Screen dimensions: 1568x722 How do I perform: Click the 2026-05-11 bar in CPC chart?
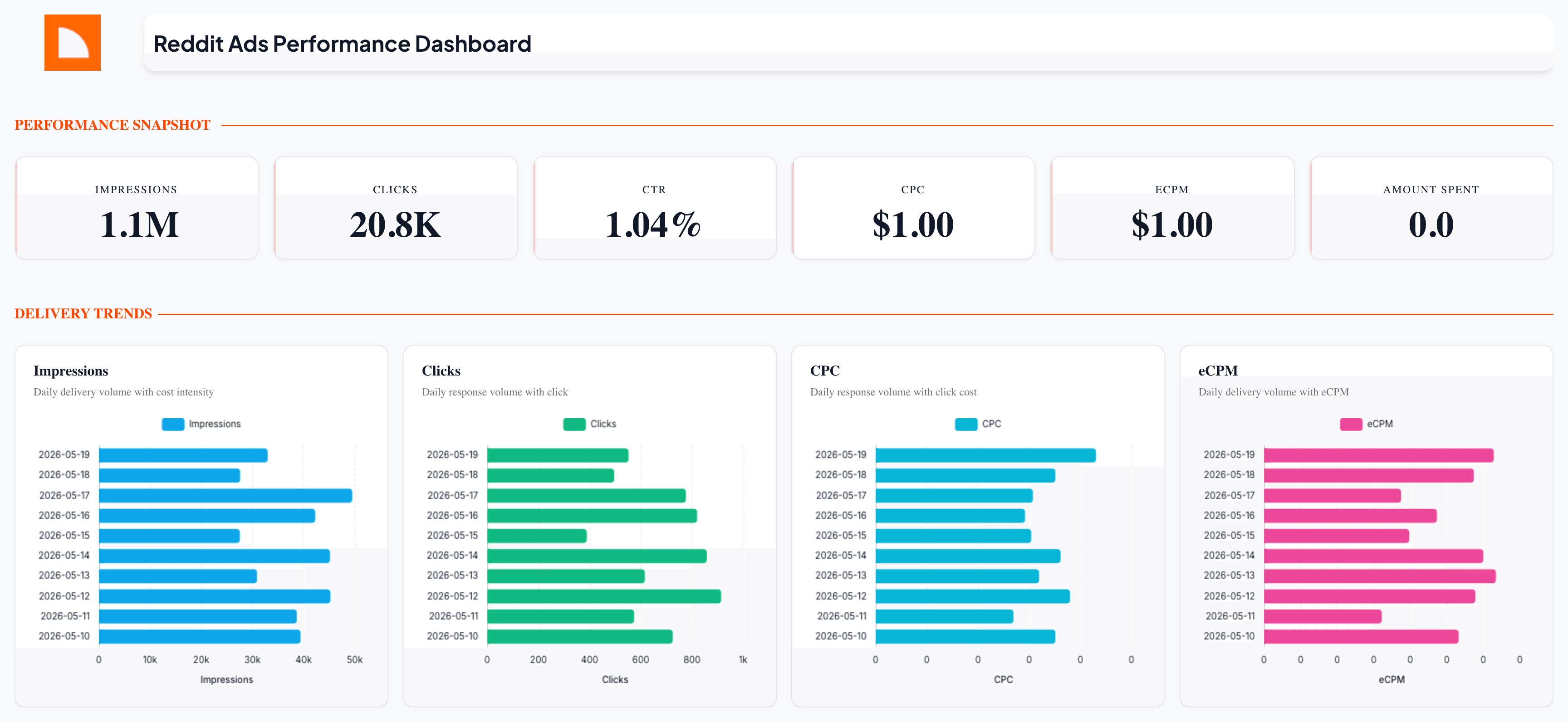[945, 616]
